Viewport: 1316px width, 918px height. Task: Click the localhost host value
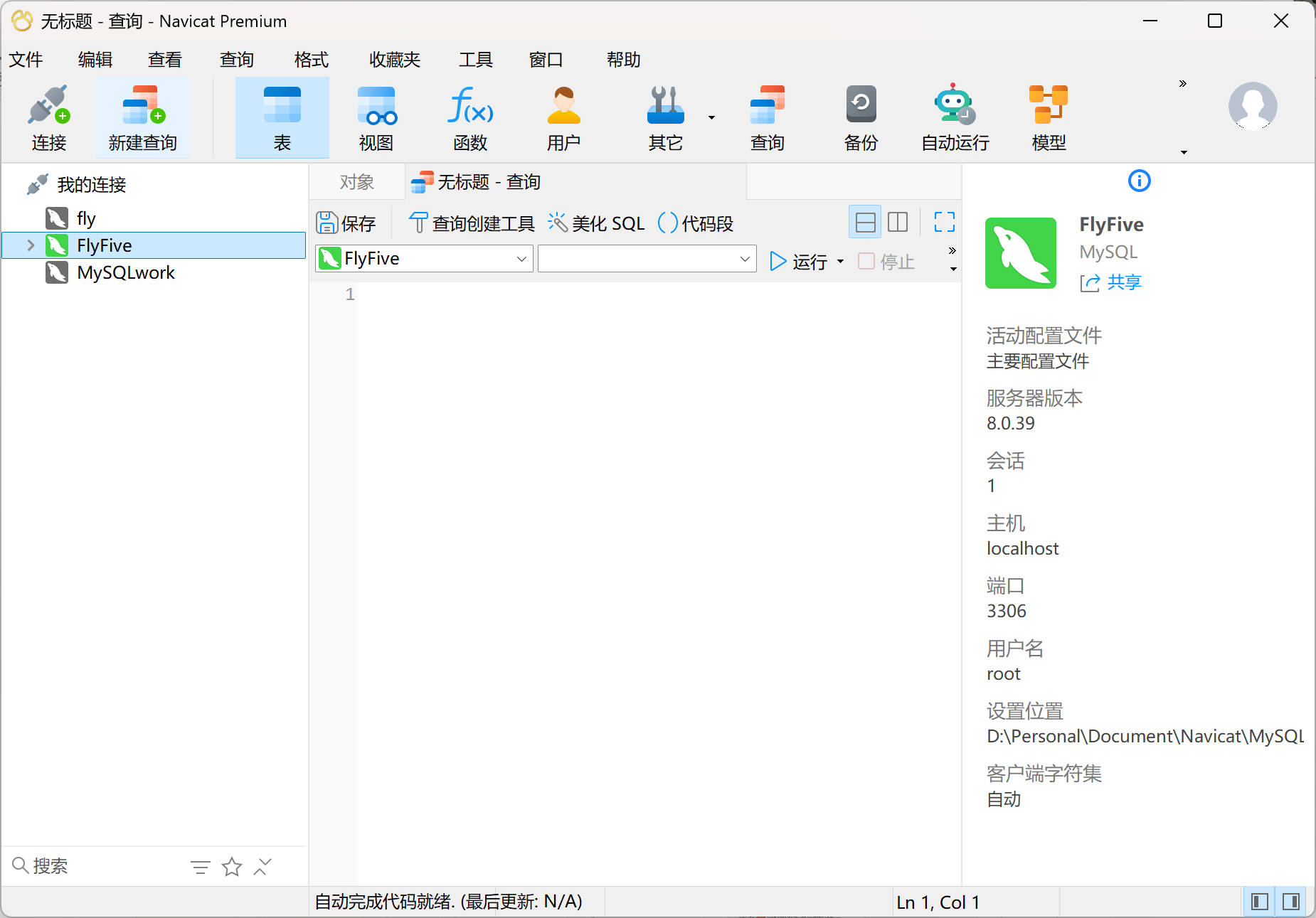[x=1023, y=548]
